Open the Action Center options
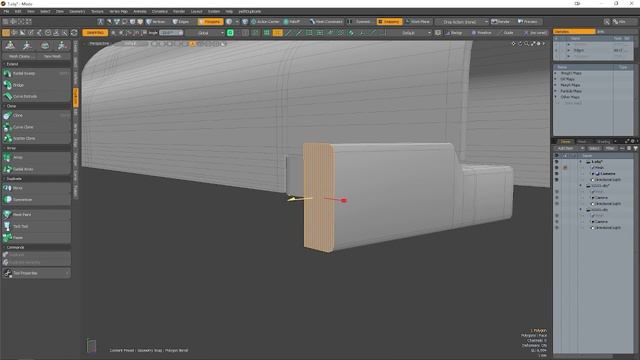Image resolution: width=640 pixels, height=360 pixels. coord(265,22)
